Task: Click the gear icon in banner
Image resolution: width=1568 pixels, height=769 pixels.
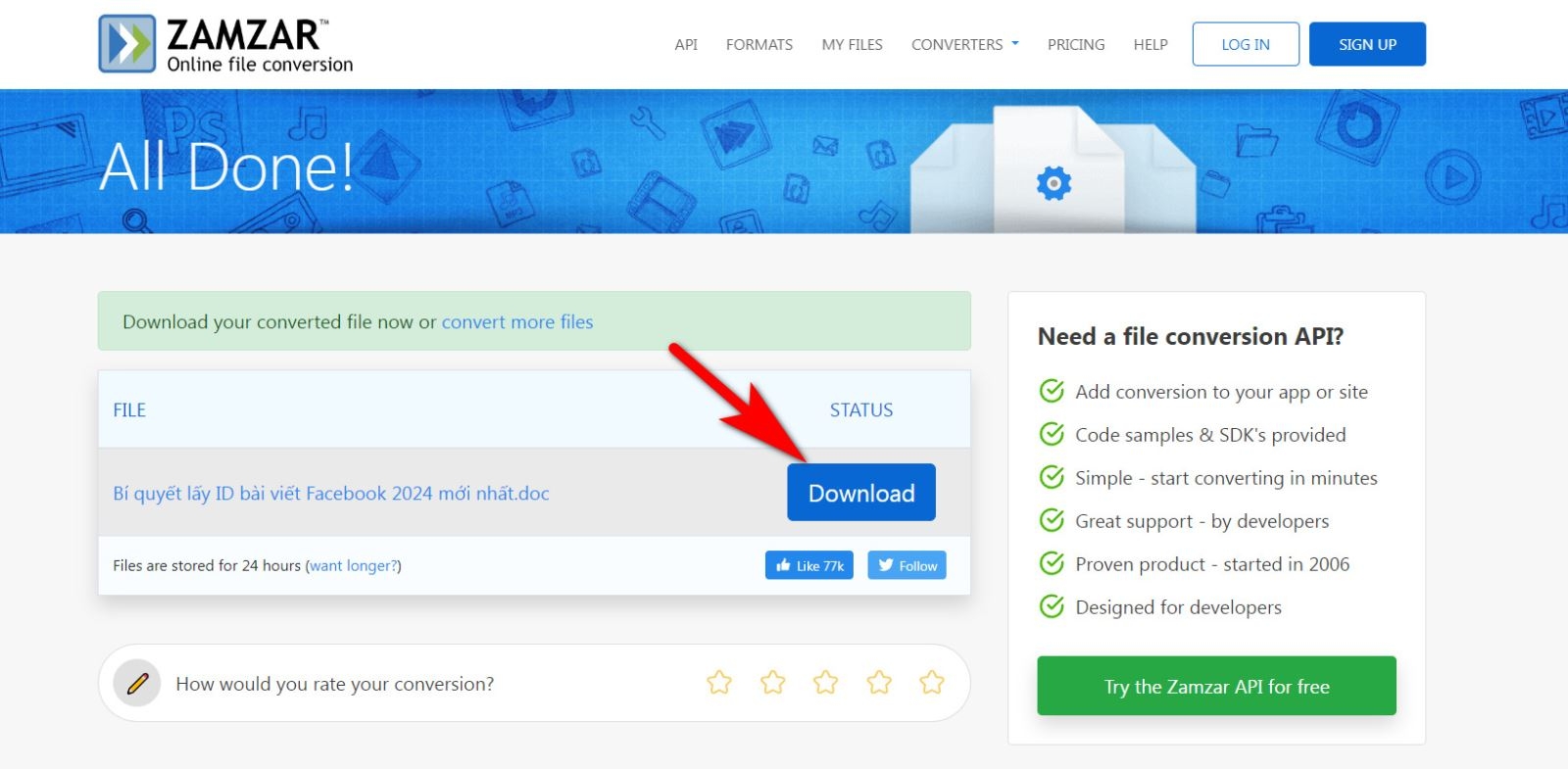Action: point(1053,183)
